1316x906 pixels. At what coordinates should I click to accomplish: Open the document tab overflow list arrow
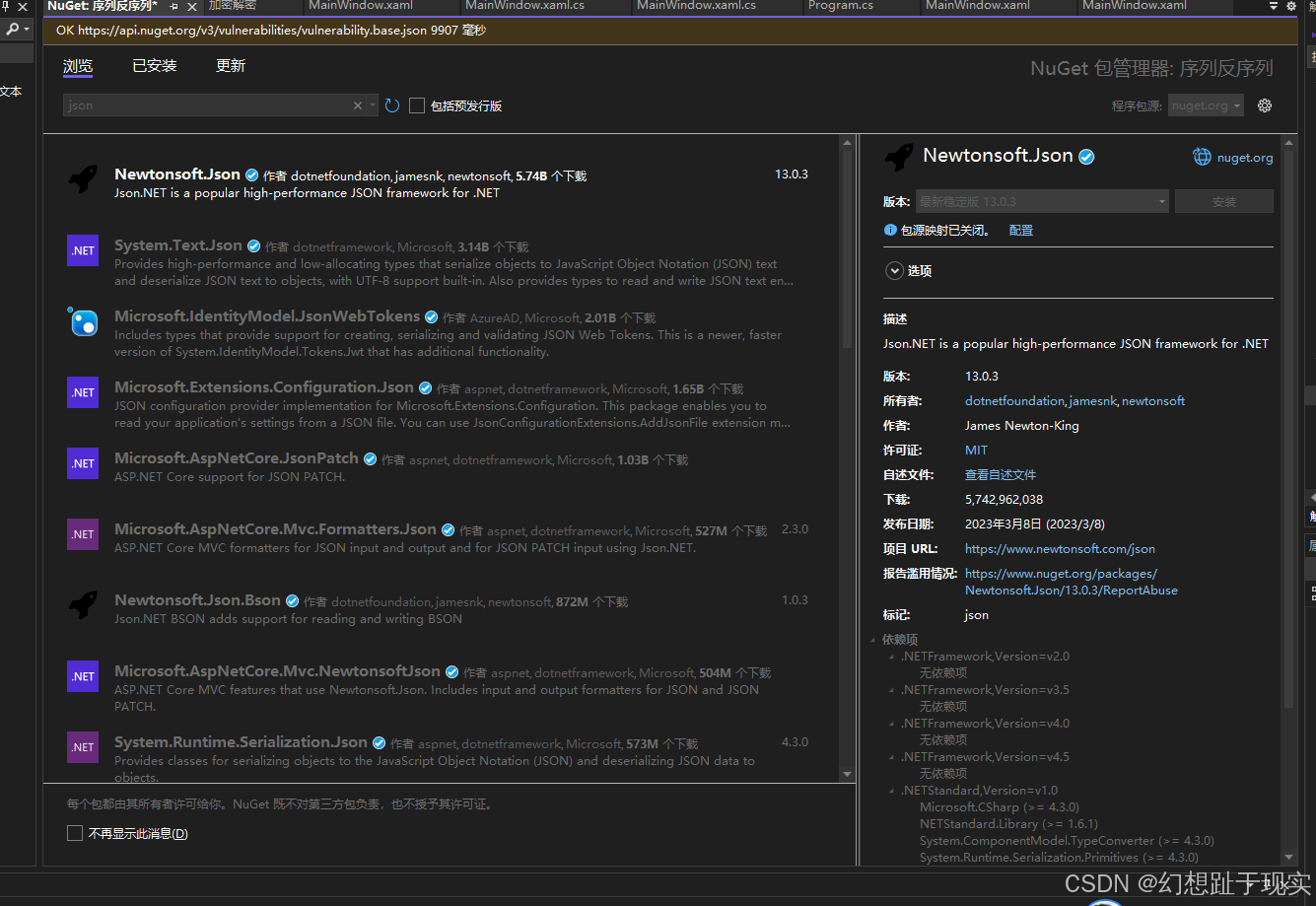click(1274, 6)
